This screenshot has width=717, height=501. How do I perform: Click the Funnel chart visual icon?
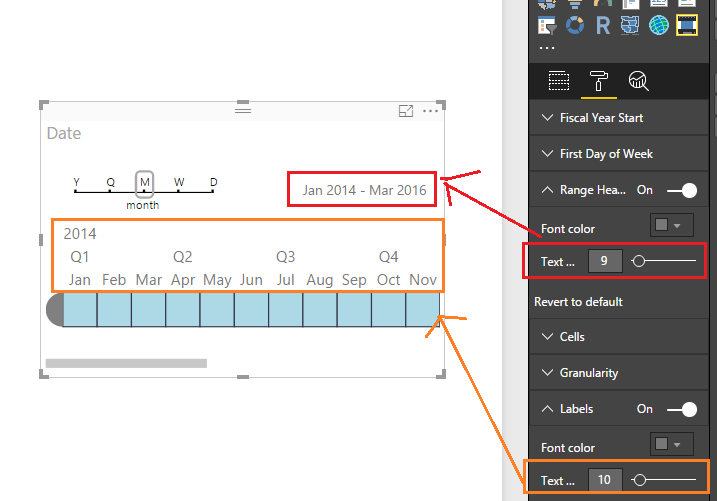(x=575, y=4)
